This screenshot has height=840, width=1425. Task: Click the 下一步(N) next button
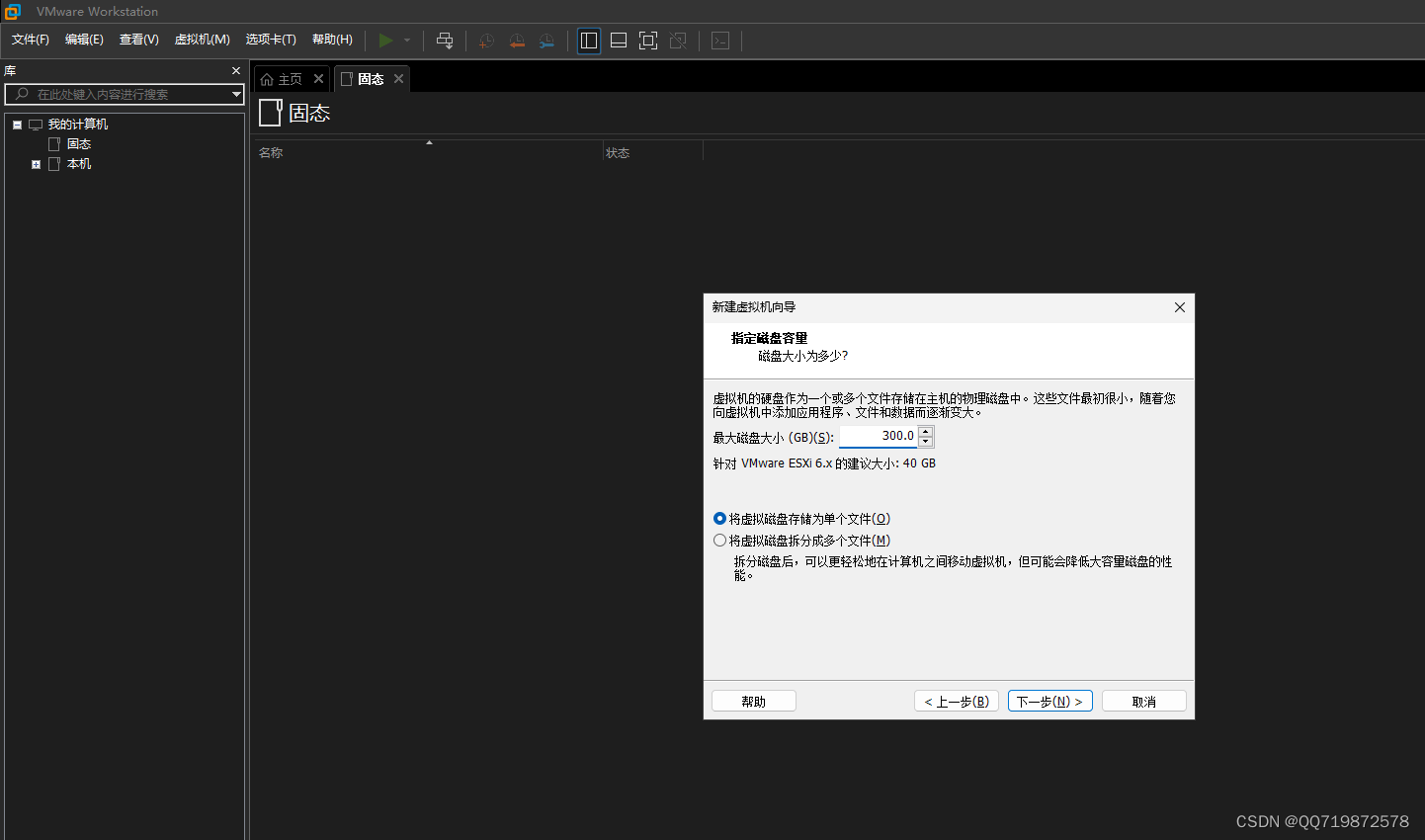[1050, 701]
